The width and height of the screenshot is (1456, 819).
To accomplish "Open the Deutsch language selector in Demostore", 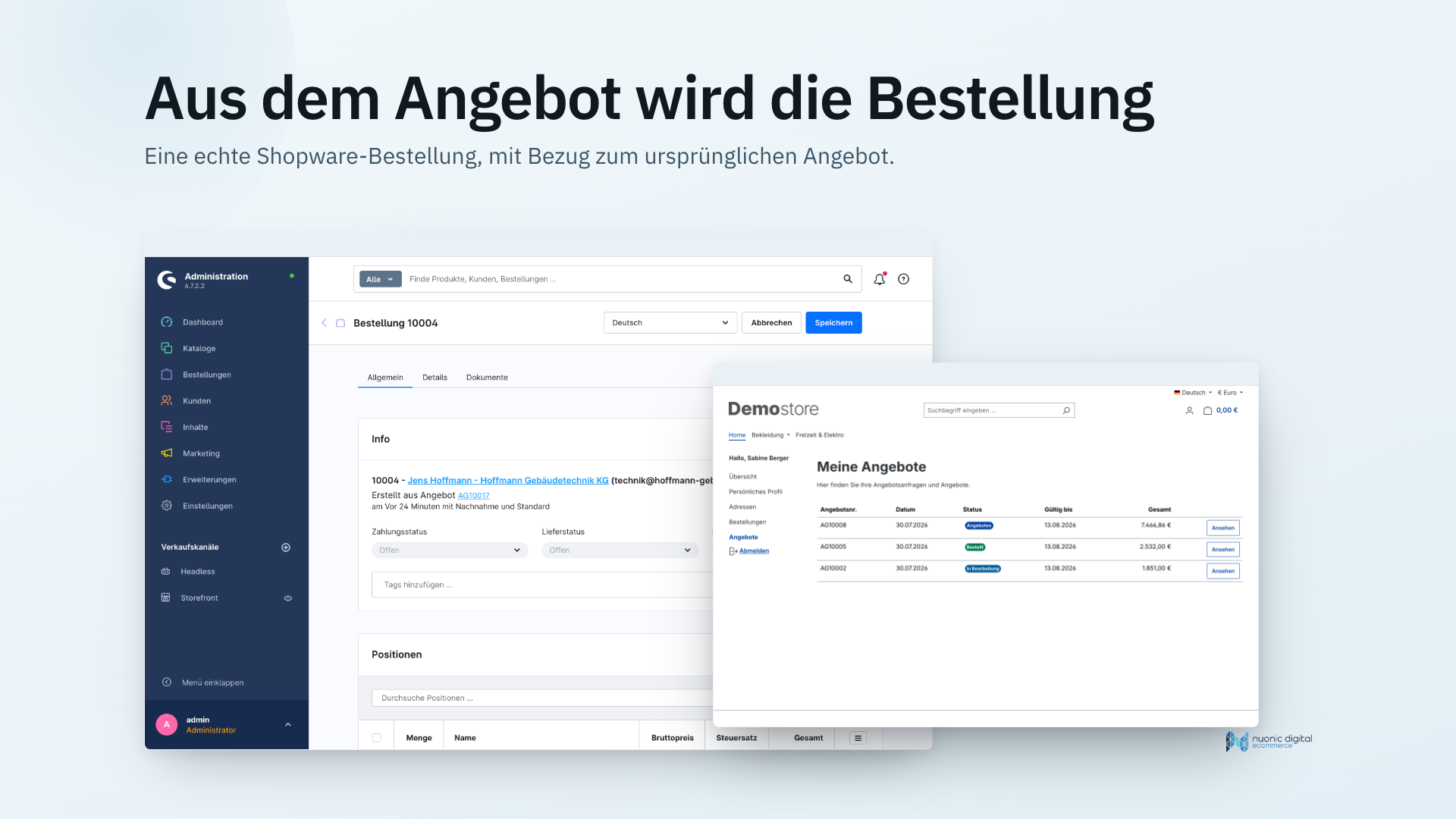I will tap(1193, 393).
